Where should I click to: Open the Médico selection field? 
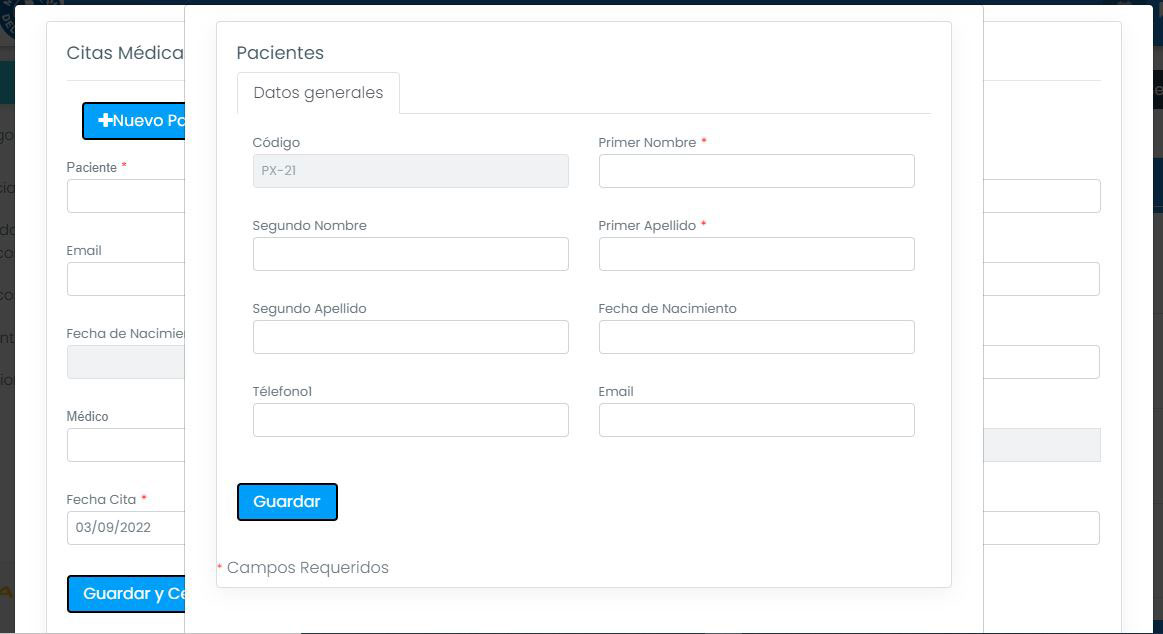pos(125,444)
